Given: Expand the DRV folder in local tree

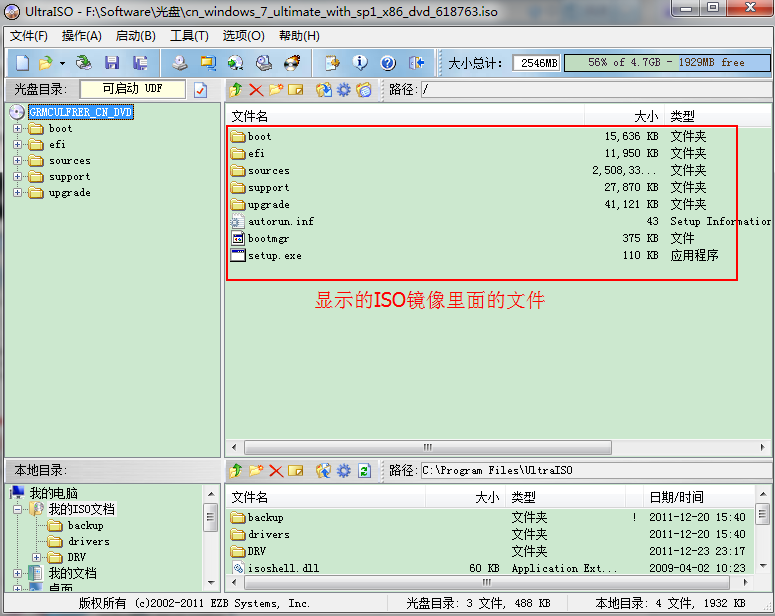Looking at the screenshot, I should pos(37,557).
